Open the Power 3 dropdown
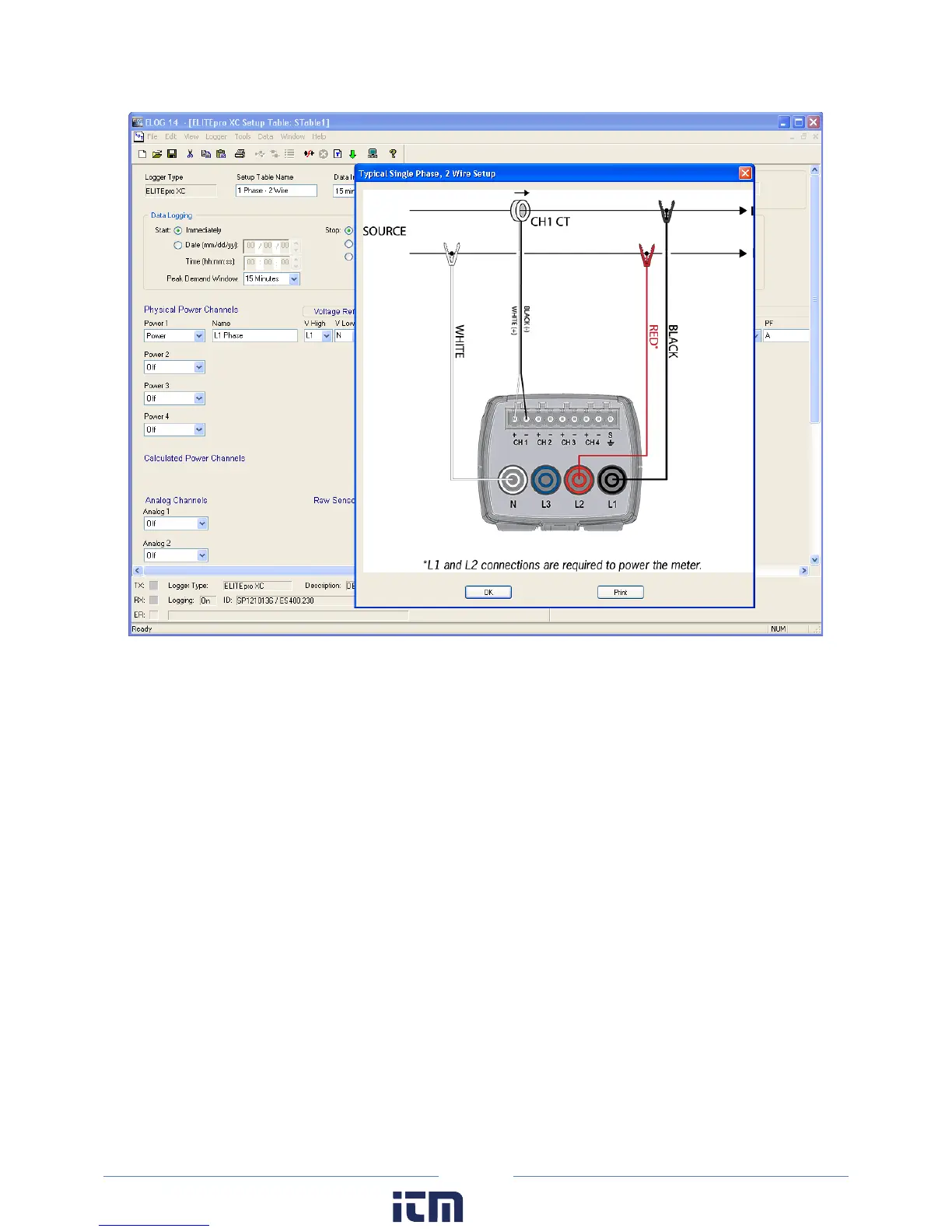 [199, 398]
